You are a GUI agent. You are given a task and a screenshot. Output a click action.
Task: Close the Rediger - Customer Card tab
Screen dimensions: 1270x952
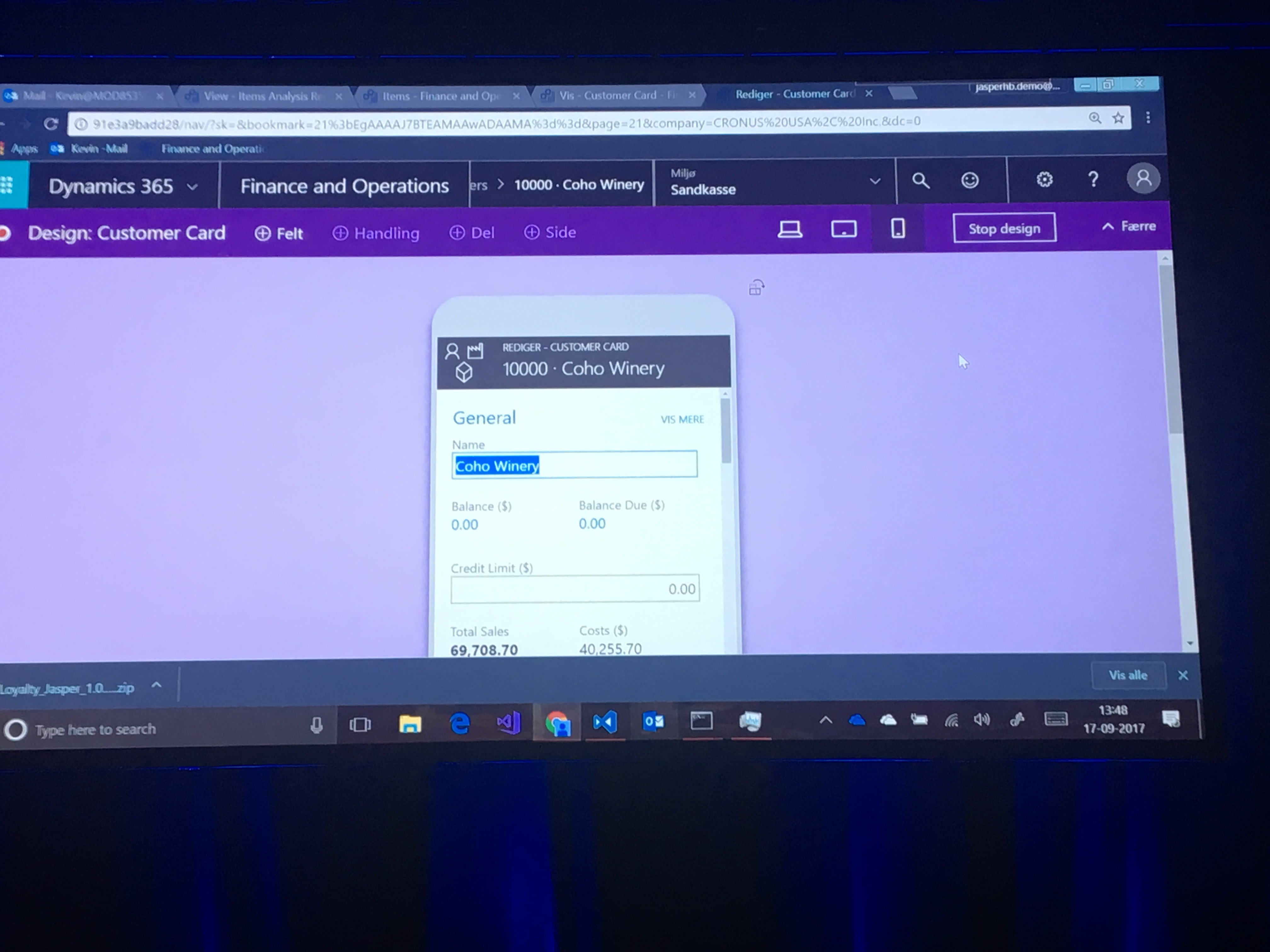point(869,93)
